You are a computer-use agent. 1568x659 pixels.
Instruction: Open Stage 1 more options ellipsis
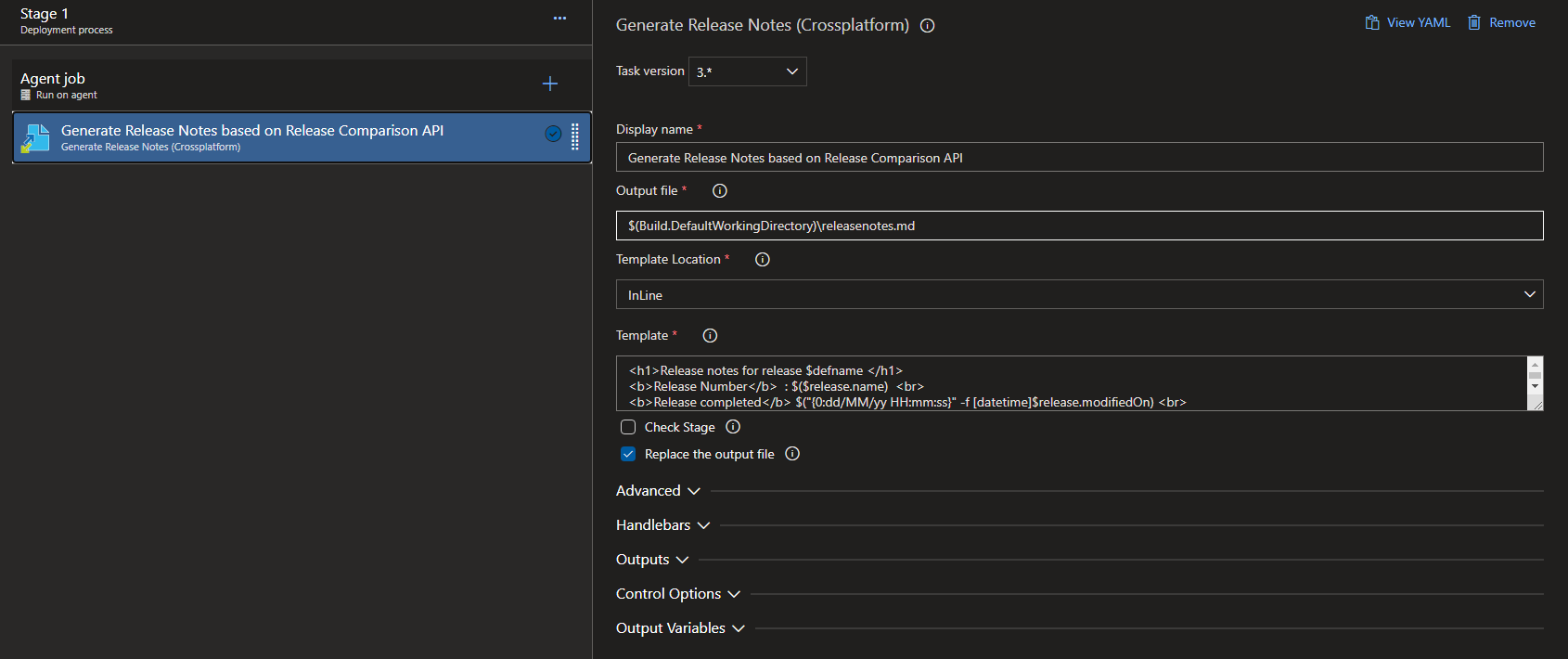point(559,18)
